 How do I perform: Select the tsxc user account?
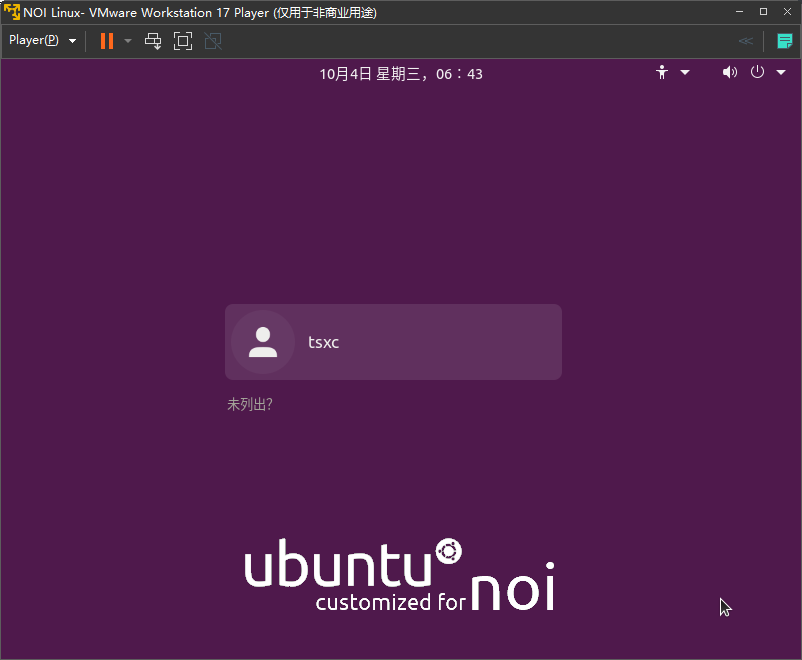coord(393,342)
